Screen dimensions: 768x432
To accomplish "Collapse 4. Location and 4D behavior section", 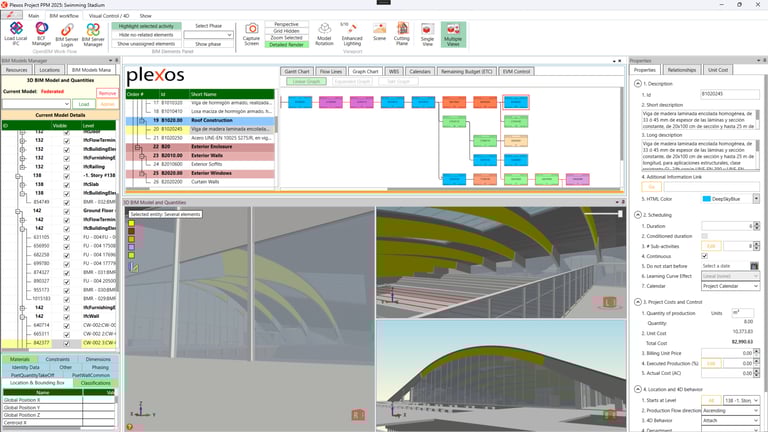I will 638,389.
